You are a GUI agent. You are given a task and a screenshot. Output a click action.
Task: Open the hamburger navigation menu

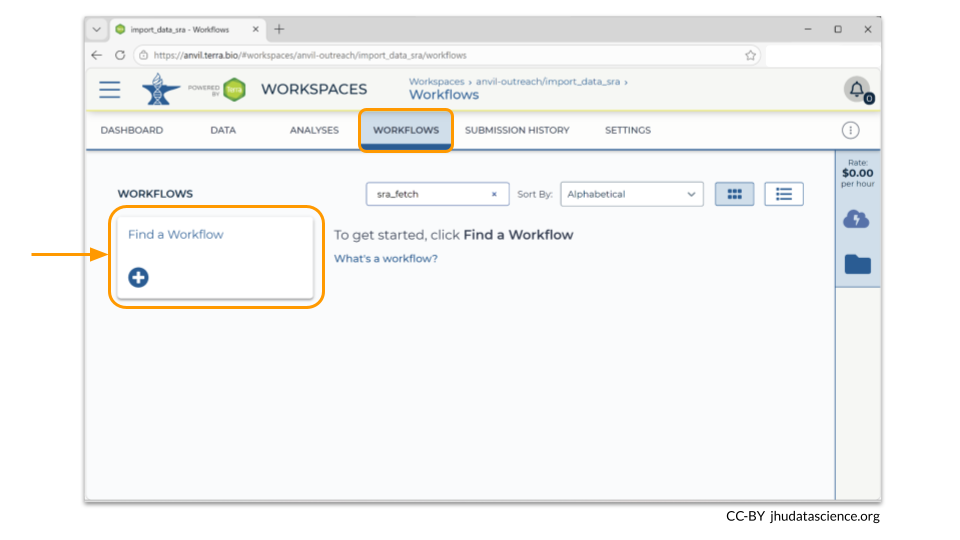pos(110,89)
